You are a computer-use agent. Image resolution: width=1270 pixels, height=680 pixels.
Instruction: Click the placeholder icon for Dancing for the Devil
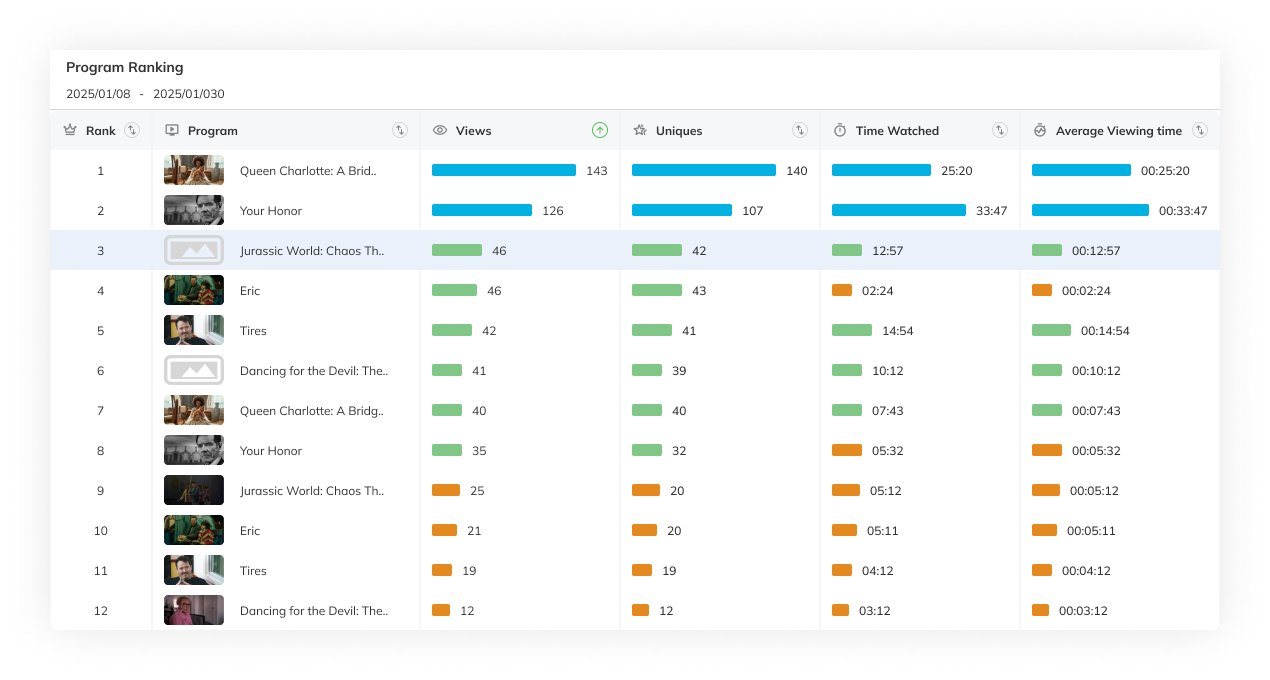[193, 370]
